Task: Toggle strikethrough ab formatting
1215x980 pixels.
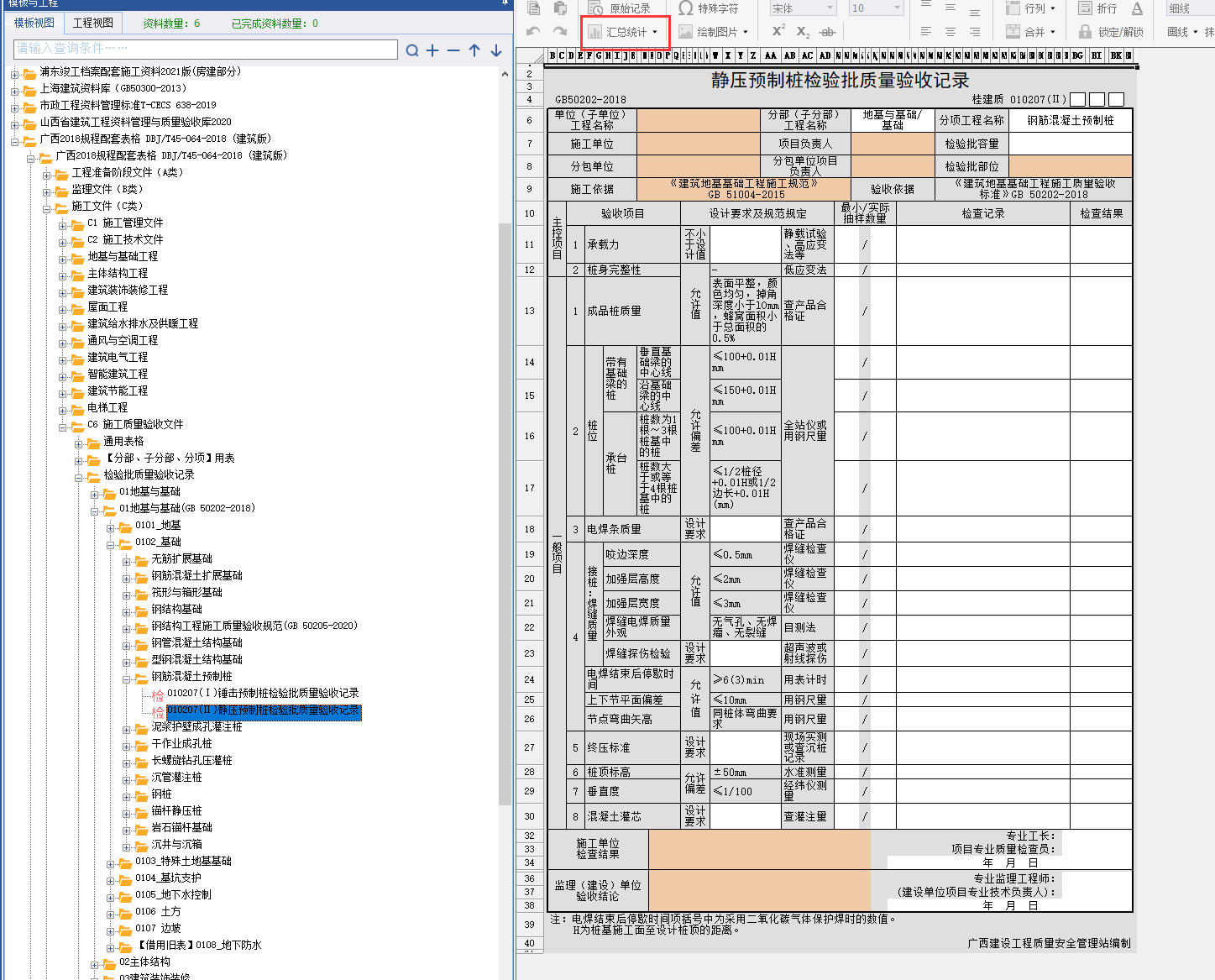Action: [827, 32]
